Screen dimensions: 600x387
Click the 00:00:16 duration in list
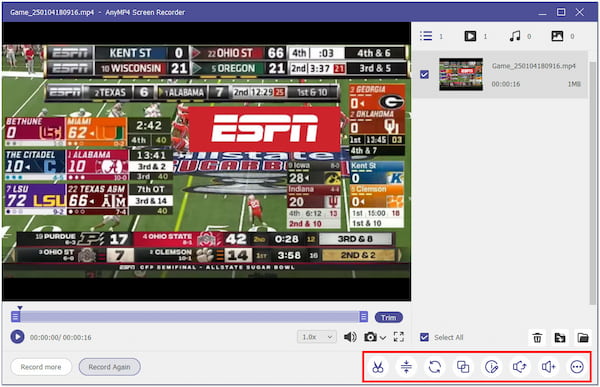[505, 84]
